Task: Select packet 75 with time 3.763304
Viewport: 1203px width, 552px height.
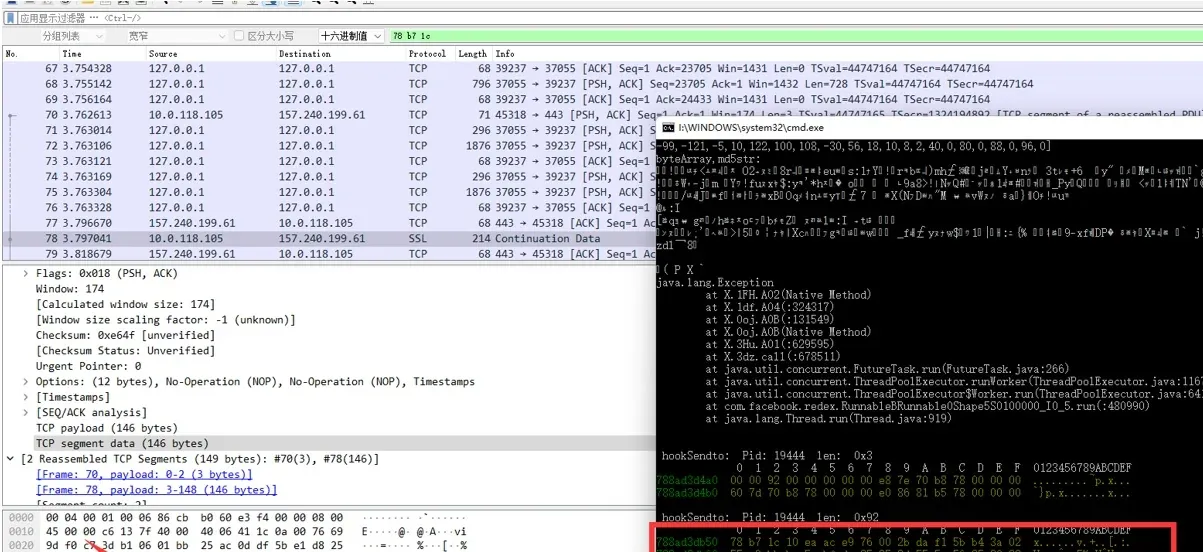Action: click(x=330, y=192)
